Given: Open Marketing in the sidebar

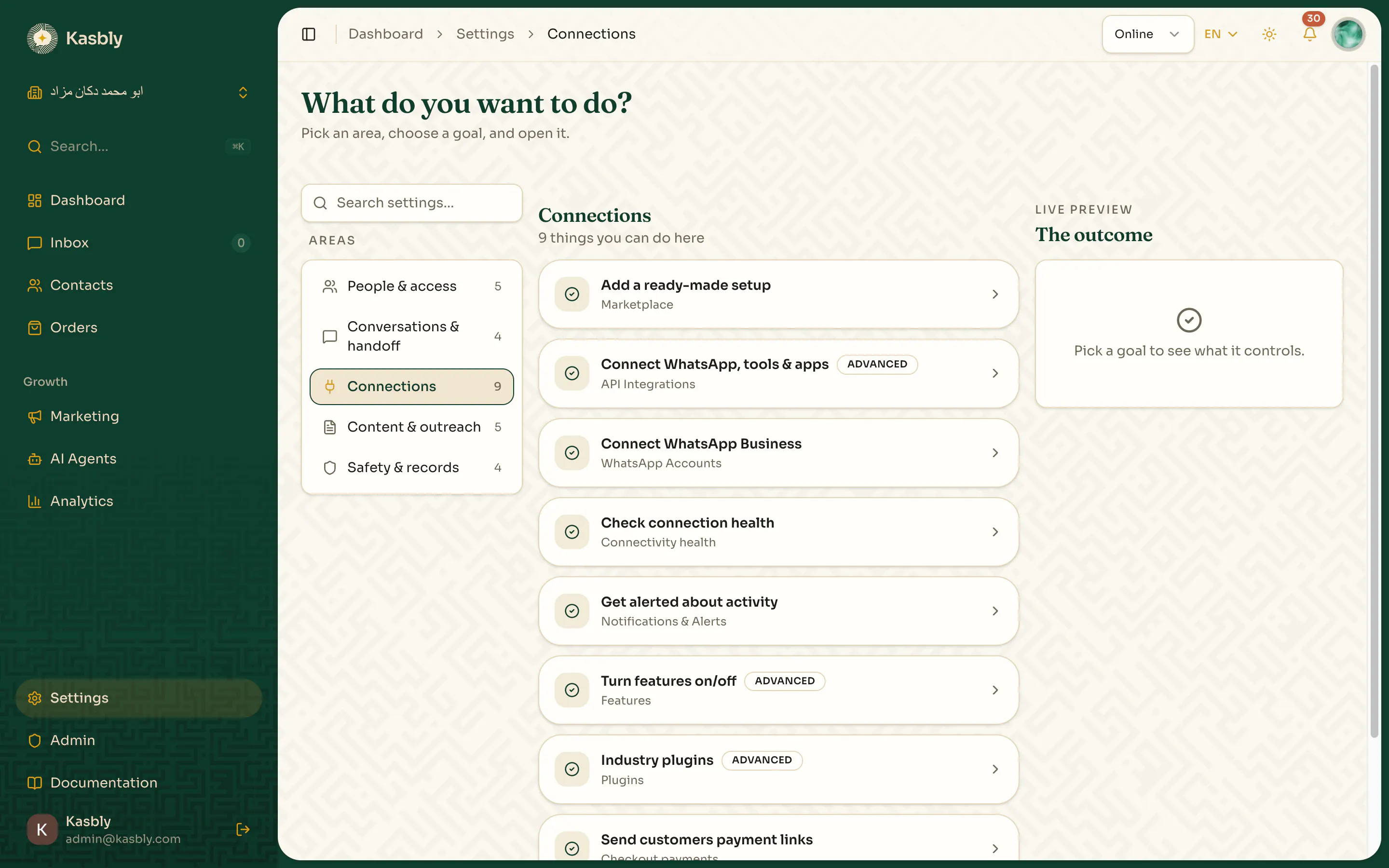Looking at the screenshot, I should 138,416.
